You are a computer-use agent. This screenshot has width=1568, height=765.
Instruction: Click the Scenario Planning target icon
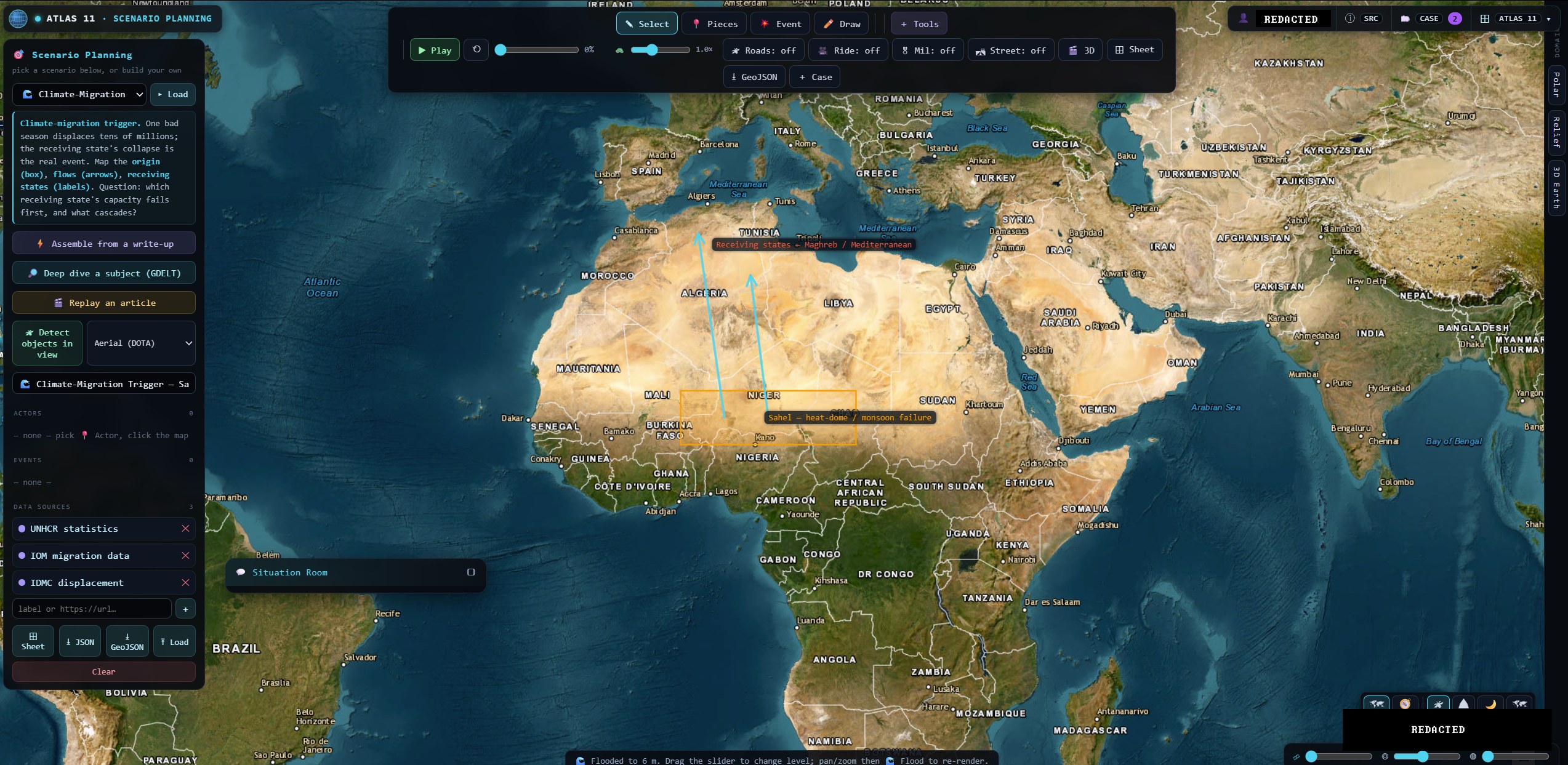click(x=19, y=55)
